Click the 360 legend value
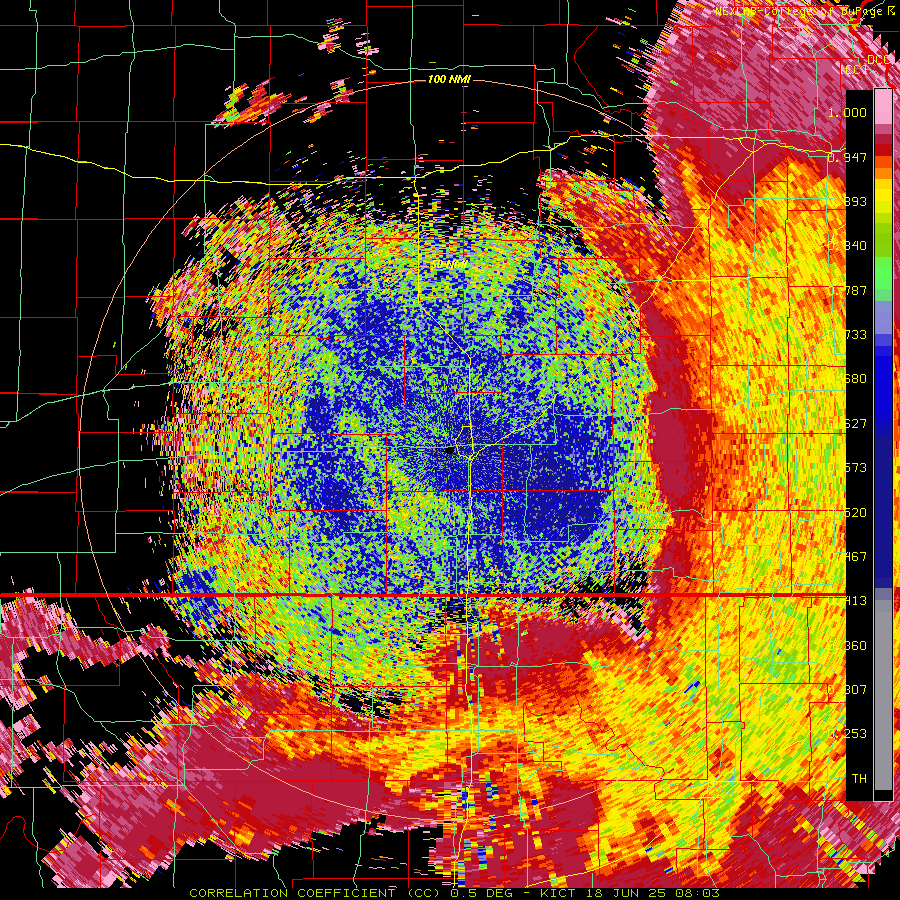The width and height of the screenshot is (900, 900). pyautogui.click(x=855, y=646)
